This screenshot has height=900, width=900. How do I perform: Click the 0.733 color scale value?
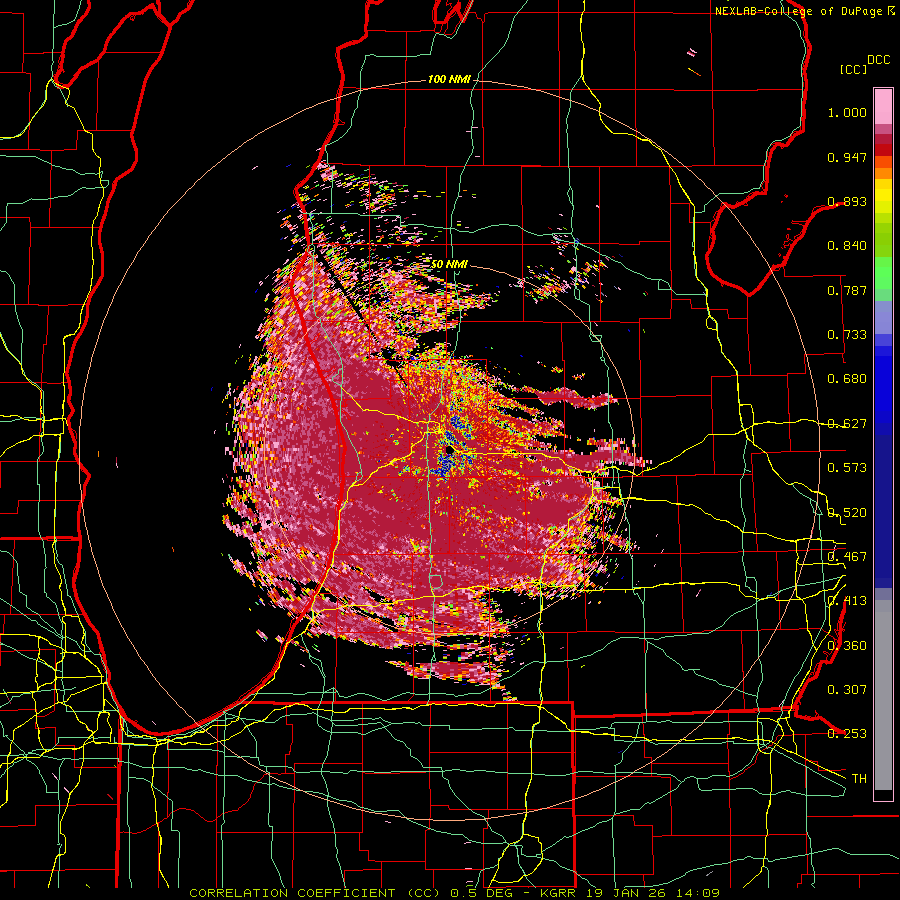pos(847,335)
